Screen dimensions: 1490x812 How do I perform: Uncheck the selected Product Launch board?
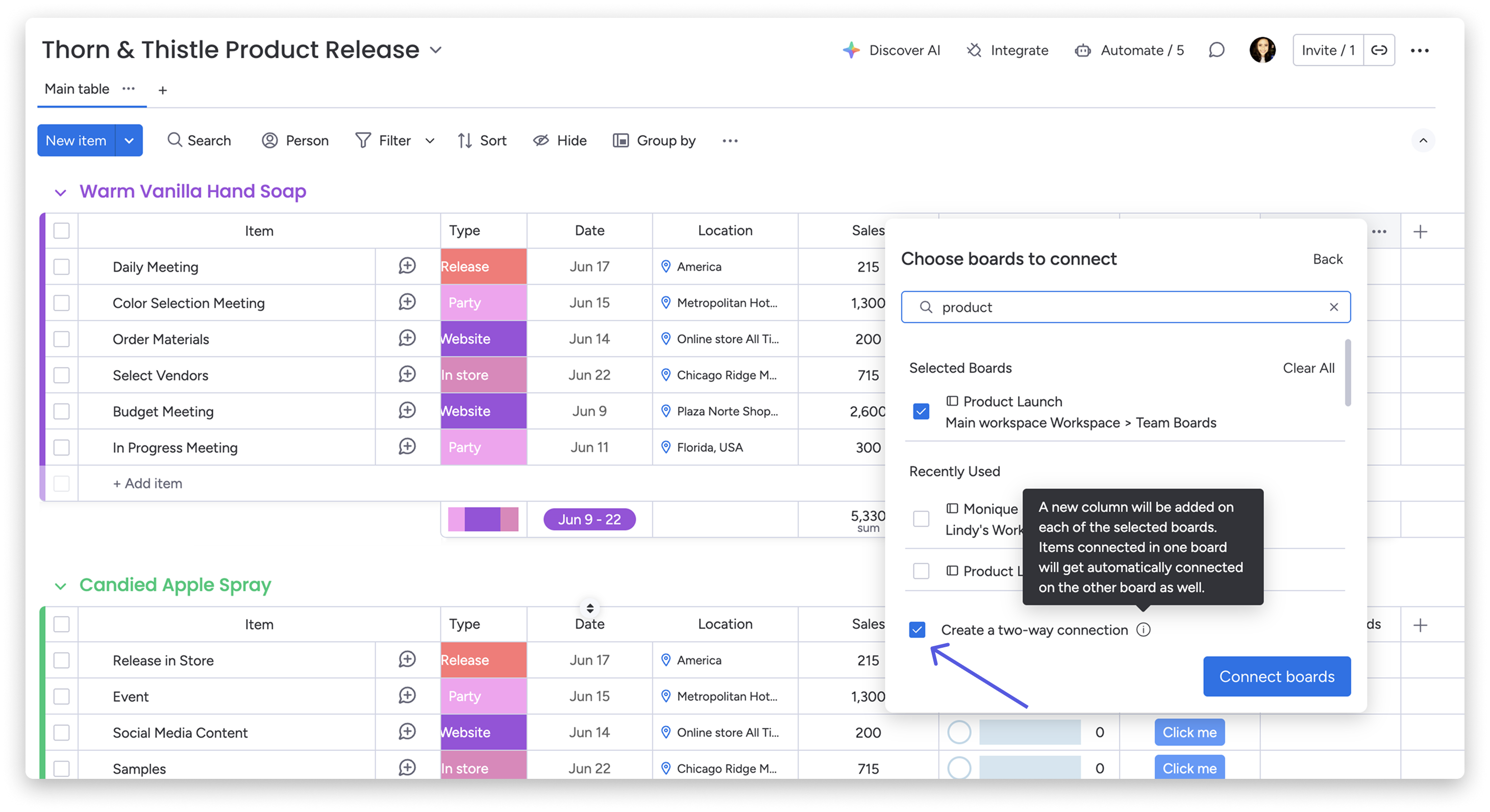pyautogui.click(x=922, y=411)
